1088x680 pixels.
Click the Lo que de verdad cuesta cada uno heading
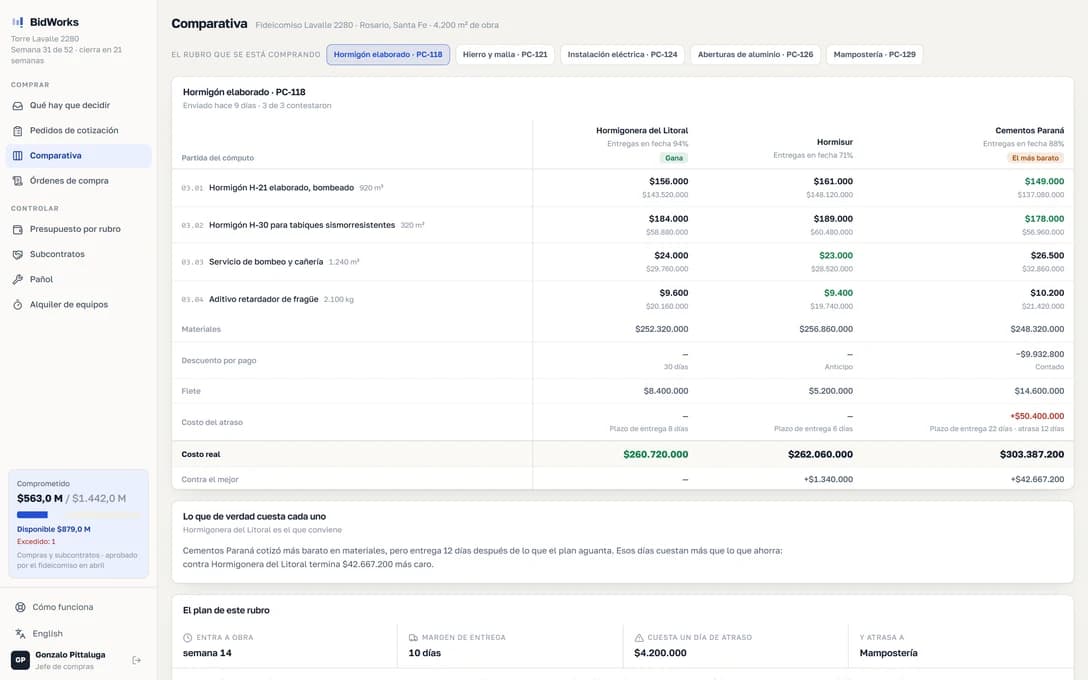pos(254,517)
